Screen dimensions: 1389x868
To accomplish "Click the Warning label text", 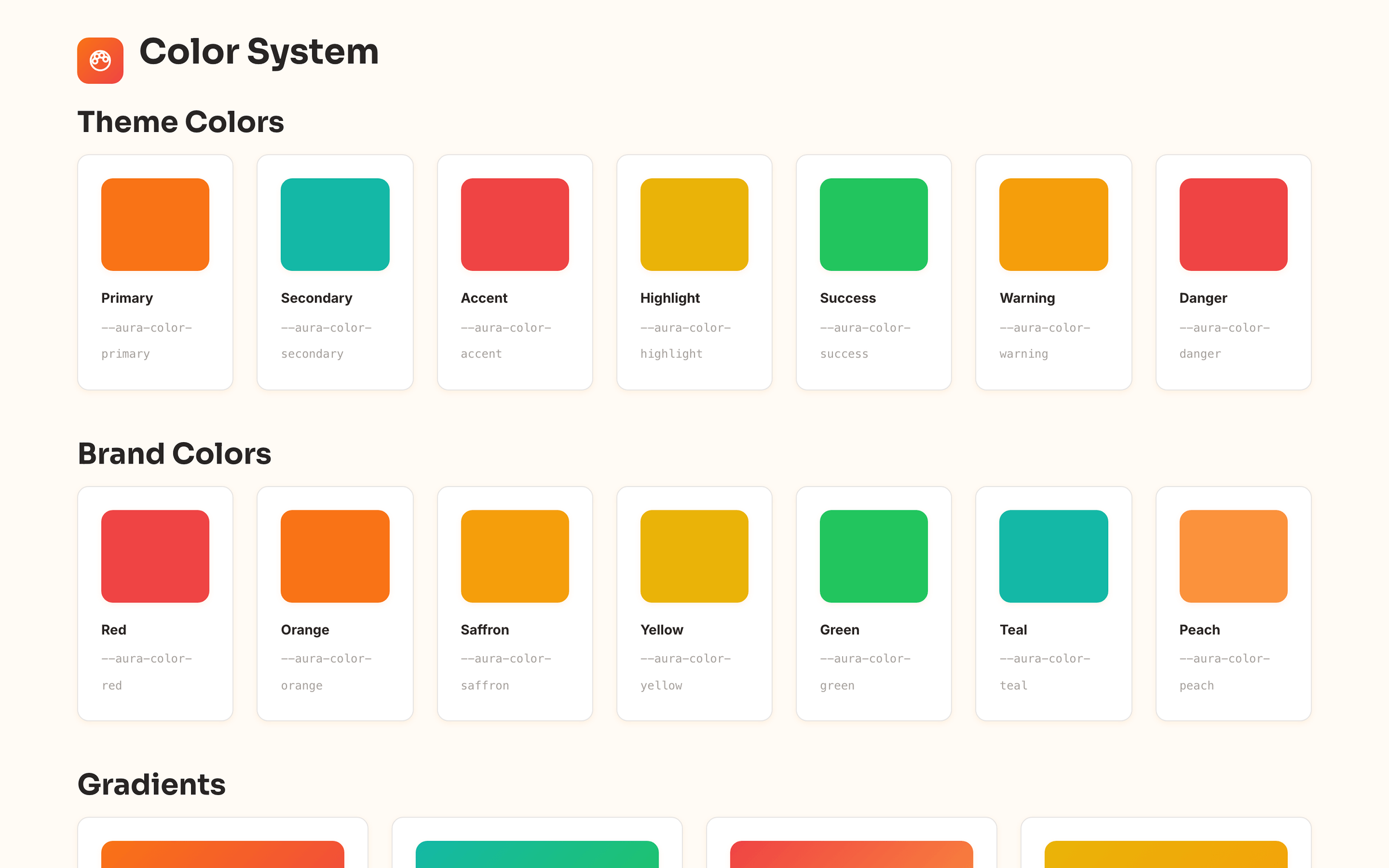I will click(1027, 298).
